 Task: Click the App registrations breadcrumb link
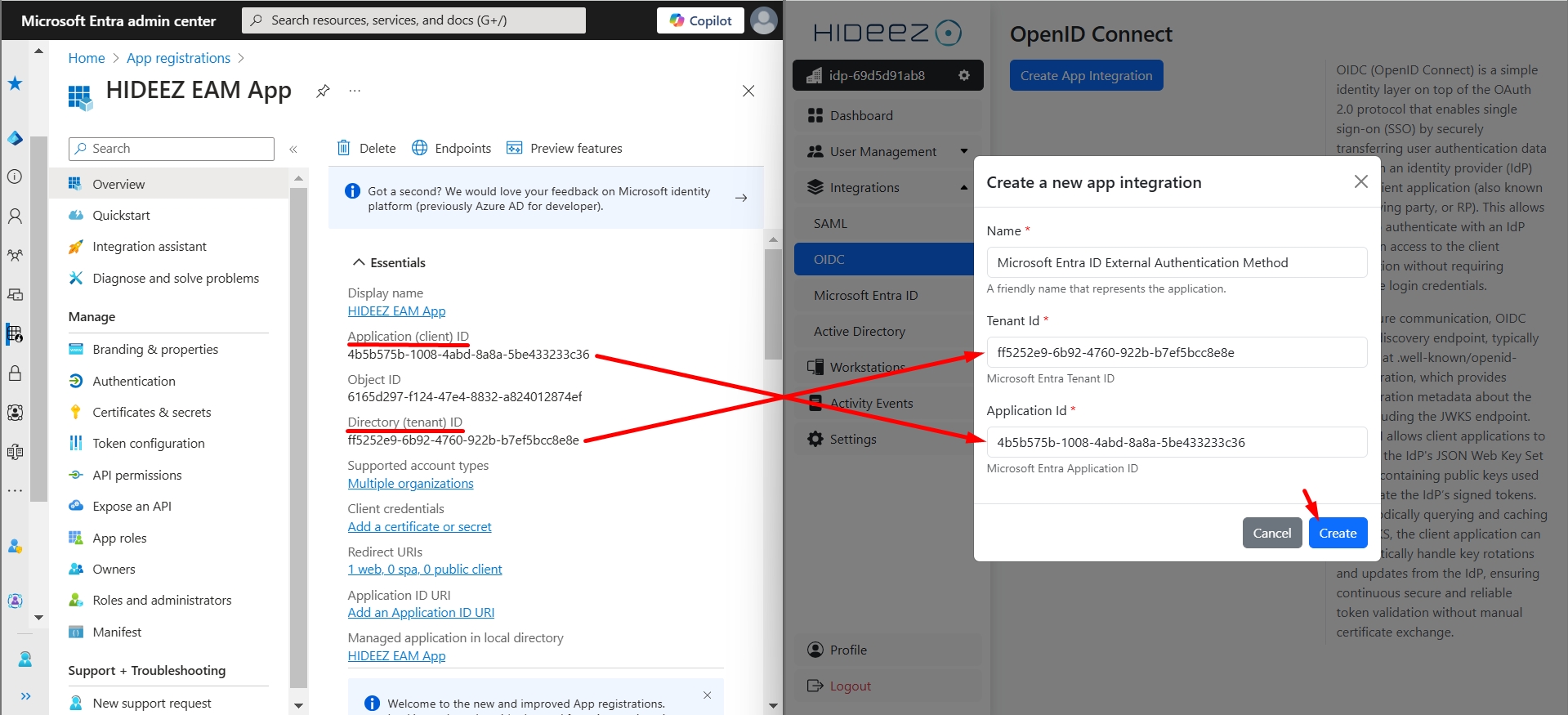pyautogui.click(x=178, y=58)
